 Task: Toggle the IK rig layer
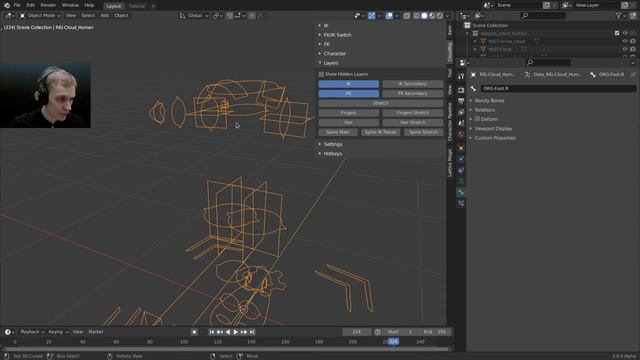click(349, 84)
